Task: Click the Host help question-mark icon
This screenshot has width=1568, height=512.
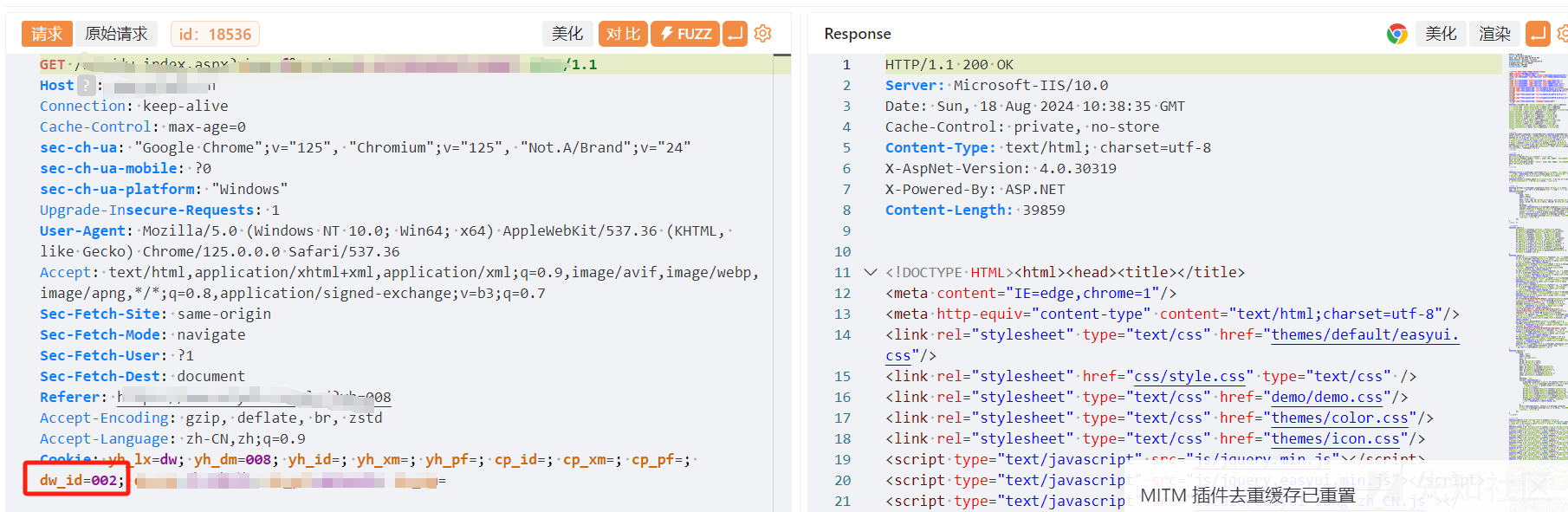Action: click(x=86, y=85)
